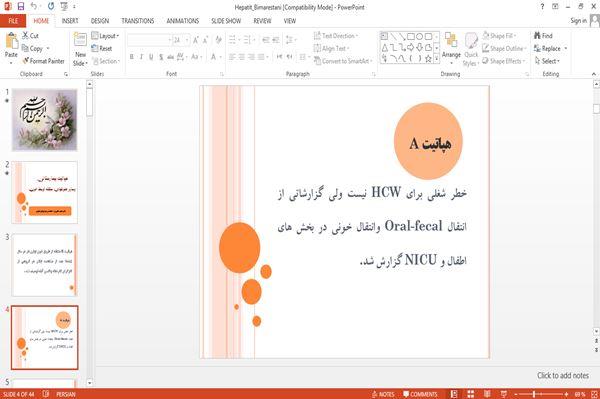This screenshot has width=600, height=399.
Task: Open the Shape Effects dropdown
Action: coord(504,61)
